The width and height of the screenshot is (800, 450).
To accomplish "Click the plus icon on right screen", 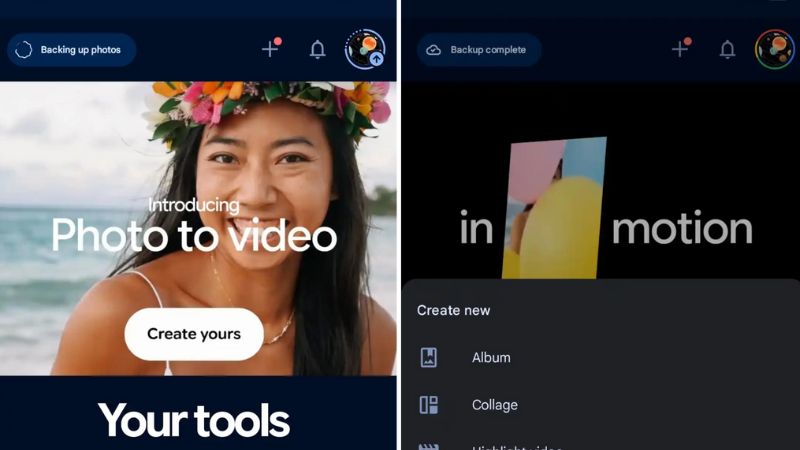I will click(681, 48).
